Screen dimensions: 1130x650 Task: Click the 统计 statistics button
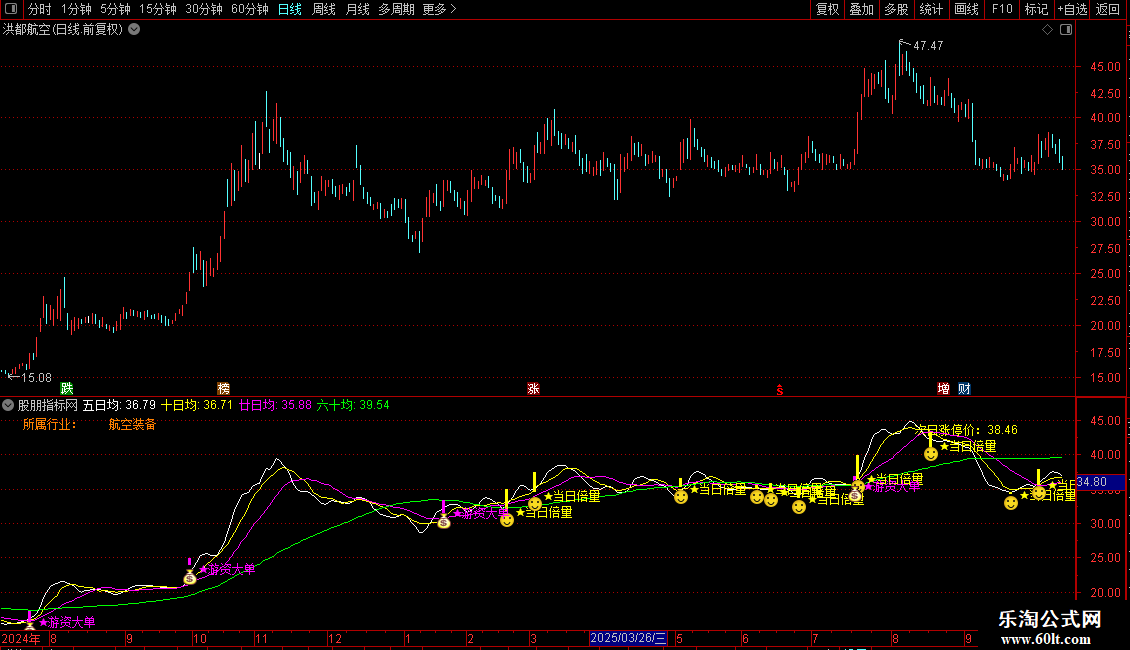[930, 9]
